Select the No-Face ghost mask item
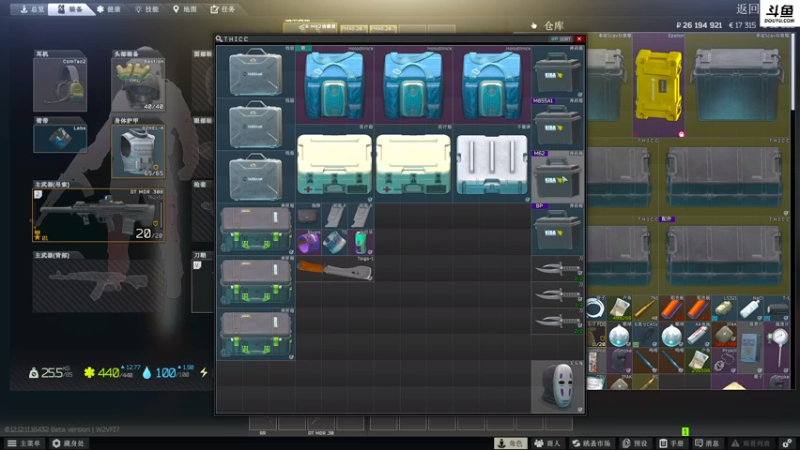The image size is (800, 450). click(x=557, y=387)
